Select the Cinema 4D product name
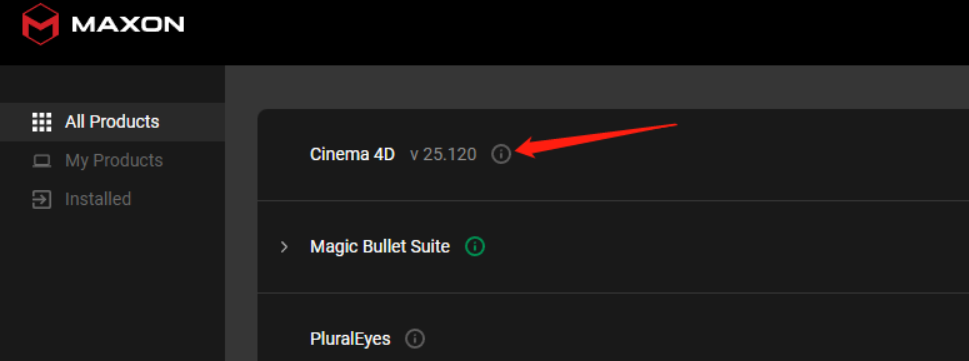Viewport: 969px width, 361px height. click(352, 154)
